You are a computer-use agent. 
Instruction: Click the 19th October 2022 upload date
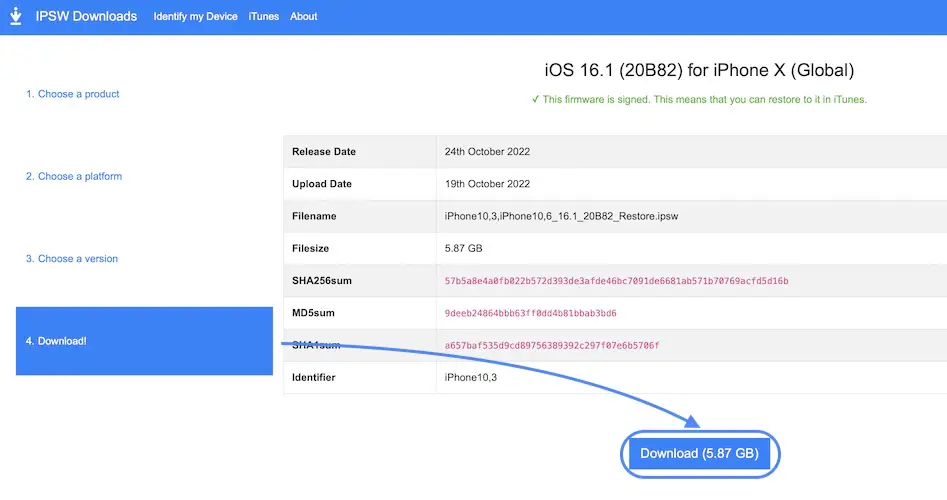click(x=487, y=184)
